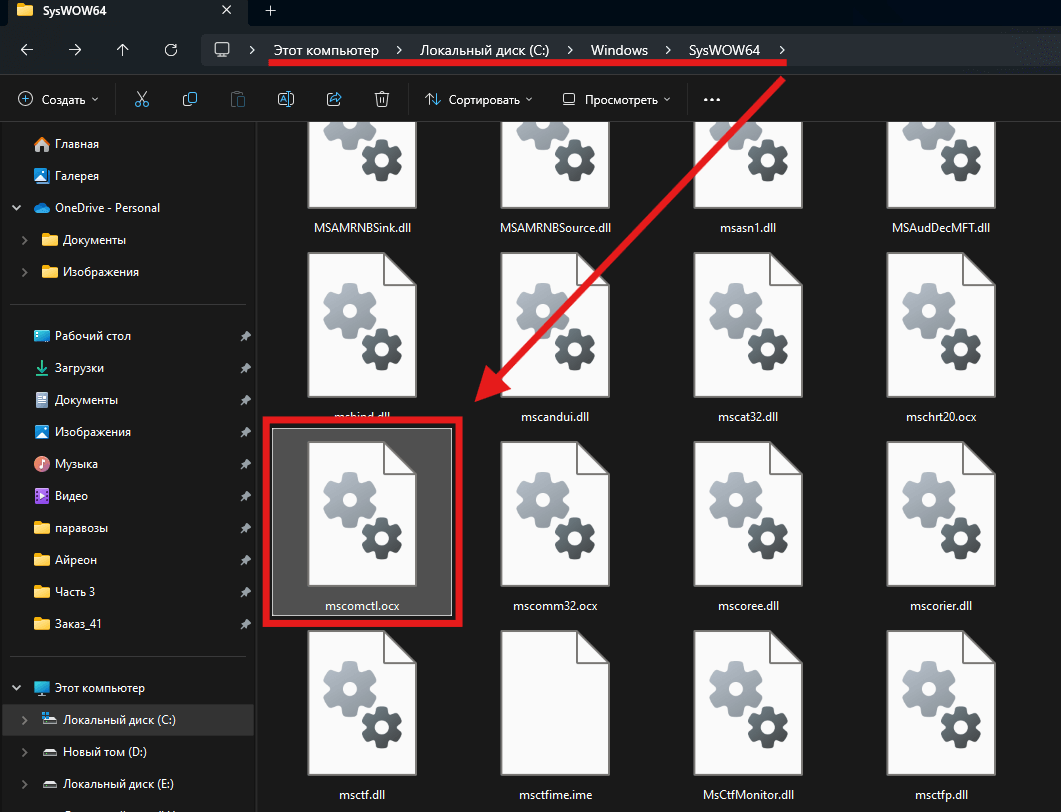Select the mscat32.dll file
The height and width of the screenshot is (812, 1061).
coord(748,338)
